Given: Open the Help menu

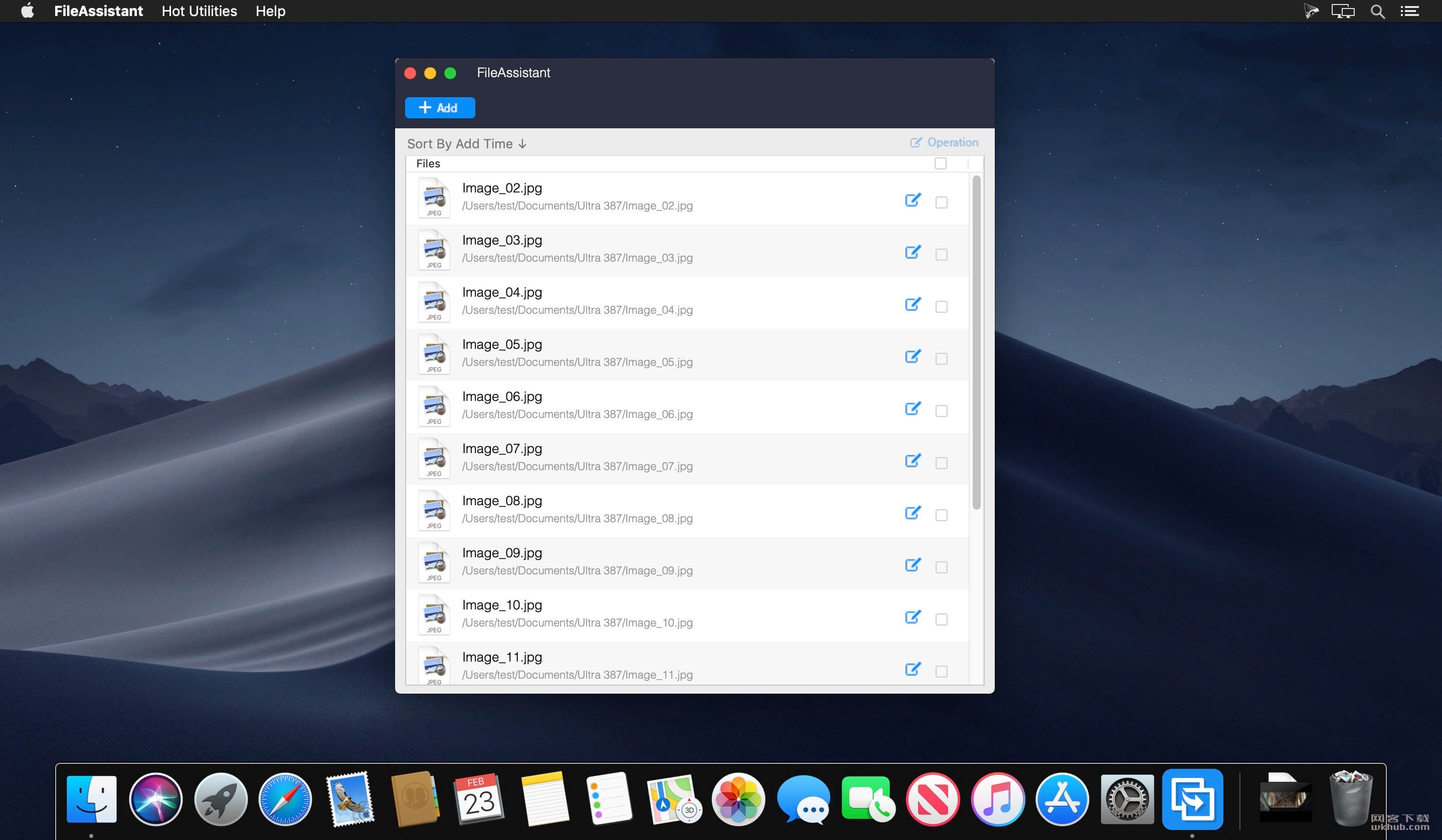Looking at the screenshot, I should pos(270,11).
